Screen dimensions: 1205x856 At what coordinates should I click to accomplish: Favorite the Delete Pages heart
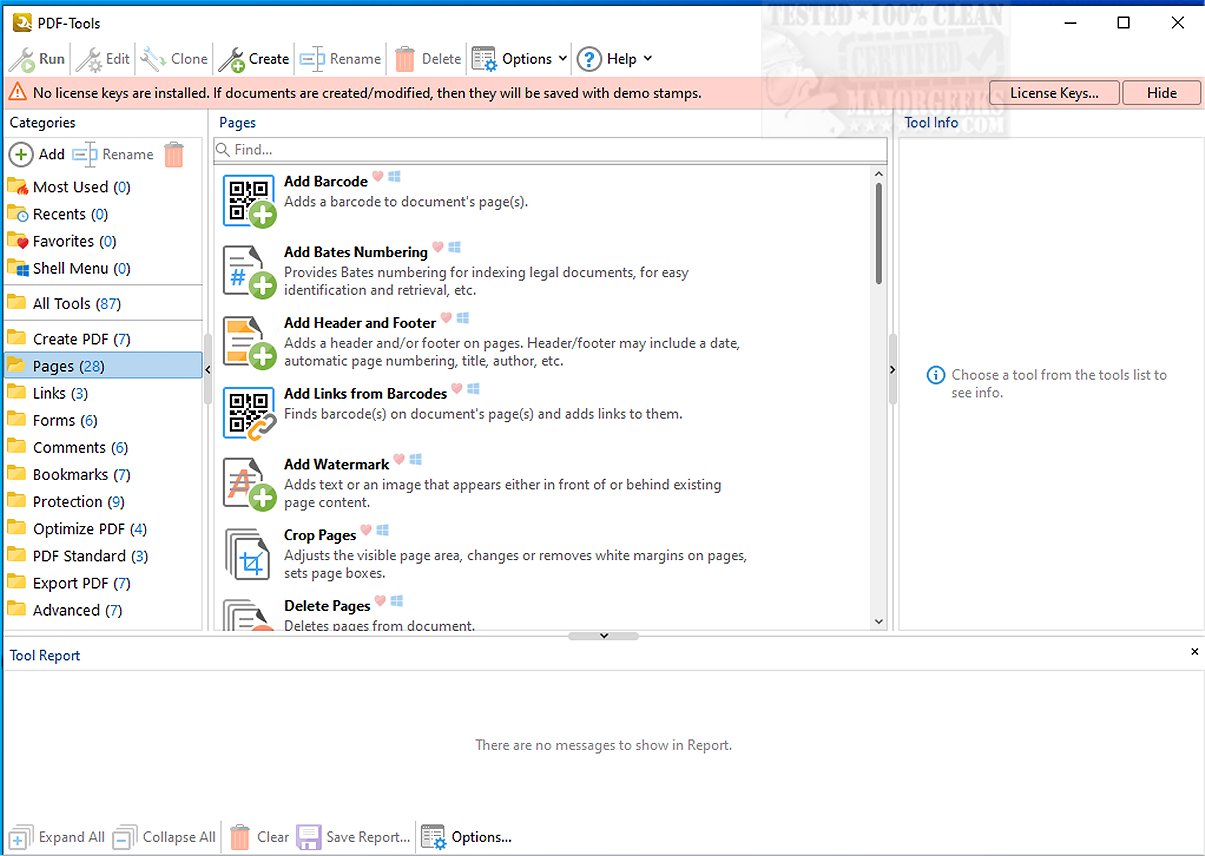(380, 601)
